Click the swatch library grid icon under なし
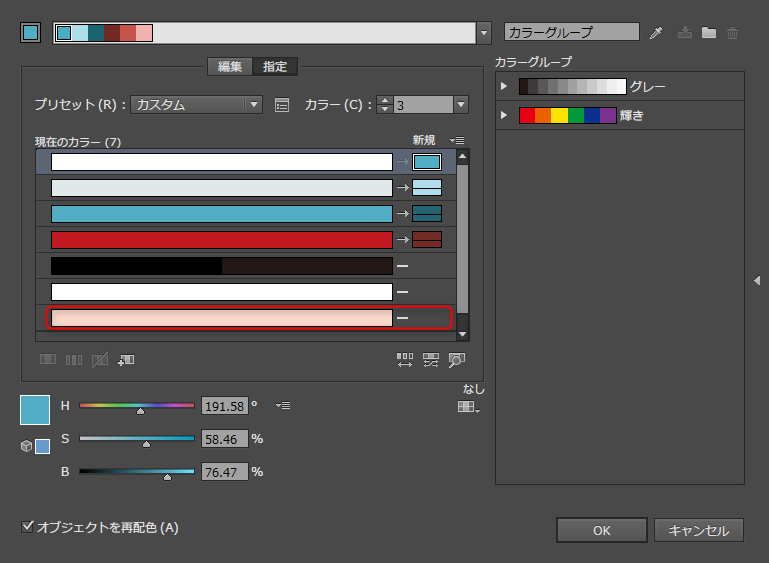The width and height of the screenshot is (769, 563). tap(468, 407)
